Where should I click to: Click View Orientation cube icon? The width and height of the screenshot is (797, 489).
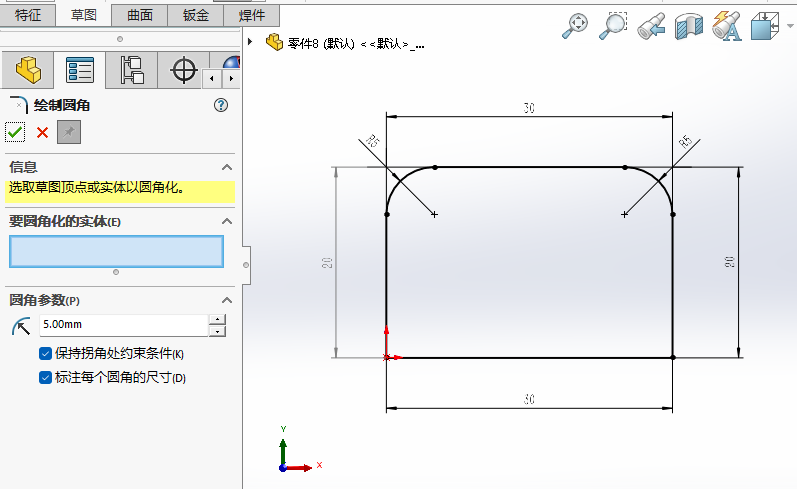click(764, 25)
